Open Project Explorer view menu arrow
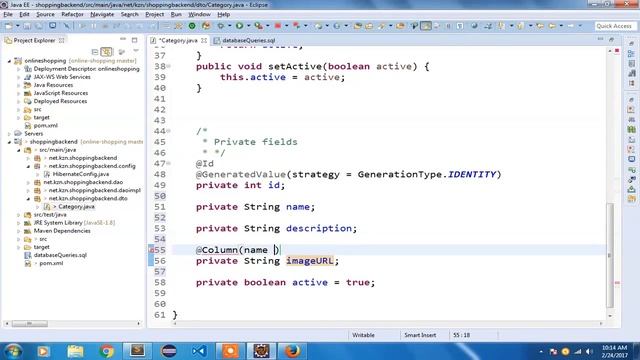 coord(136,51)
